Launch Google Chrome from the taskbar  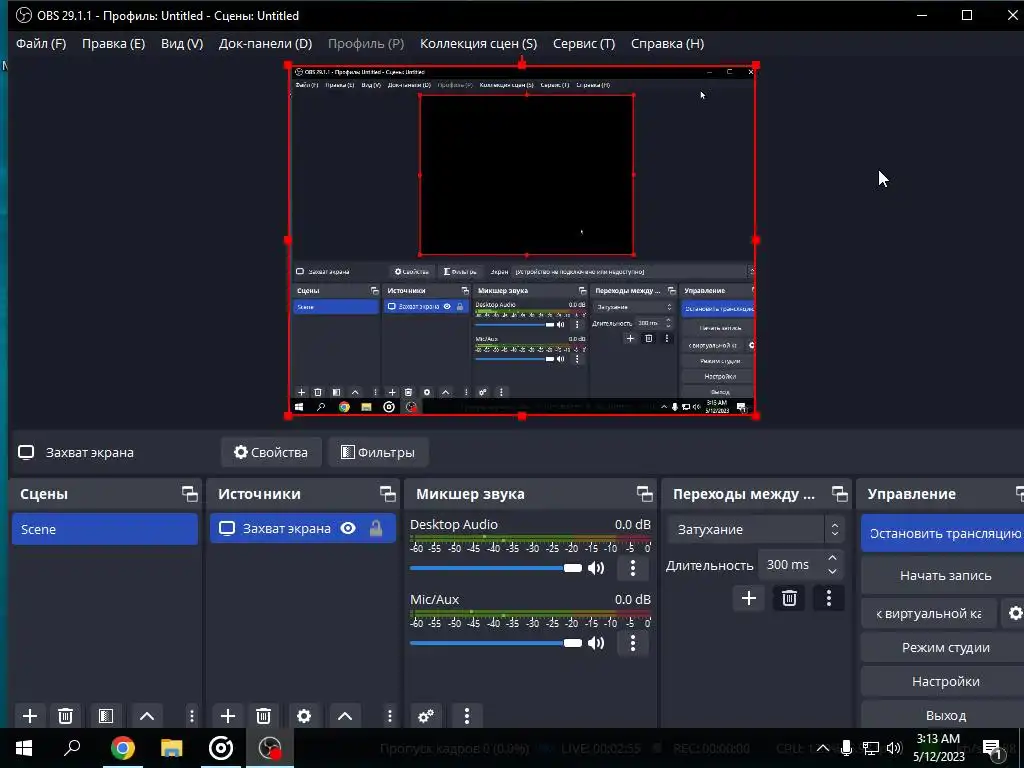click(x=122, y=748)
